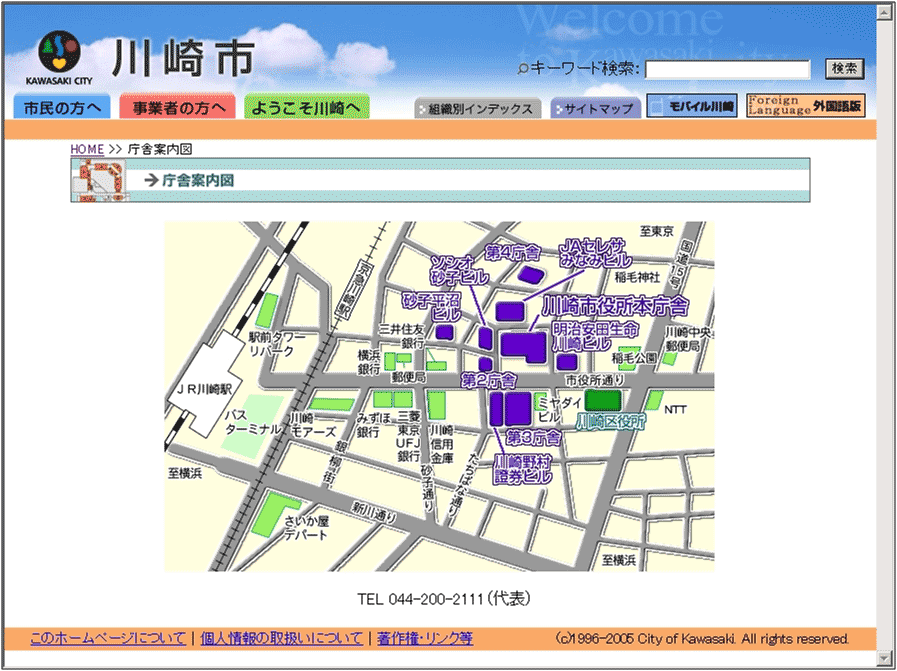Click the 川崎市役所本庁舎 building on map
Screen dimensions: 897x671
tap(523, 347)
